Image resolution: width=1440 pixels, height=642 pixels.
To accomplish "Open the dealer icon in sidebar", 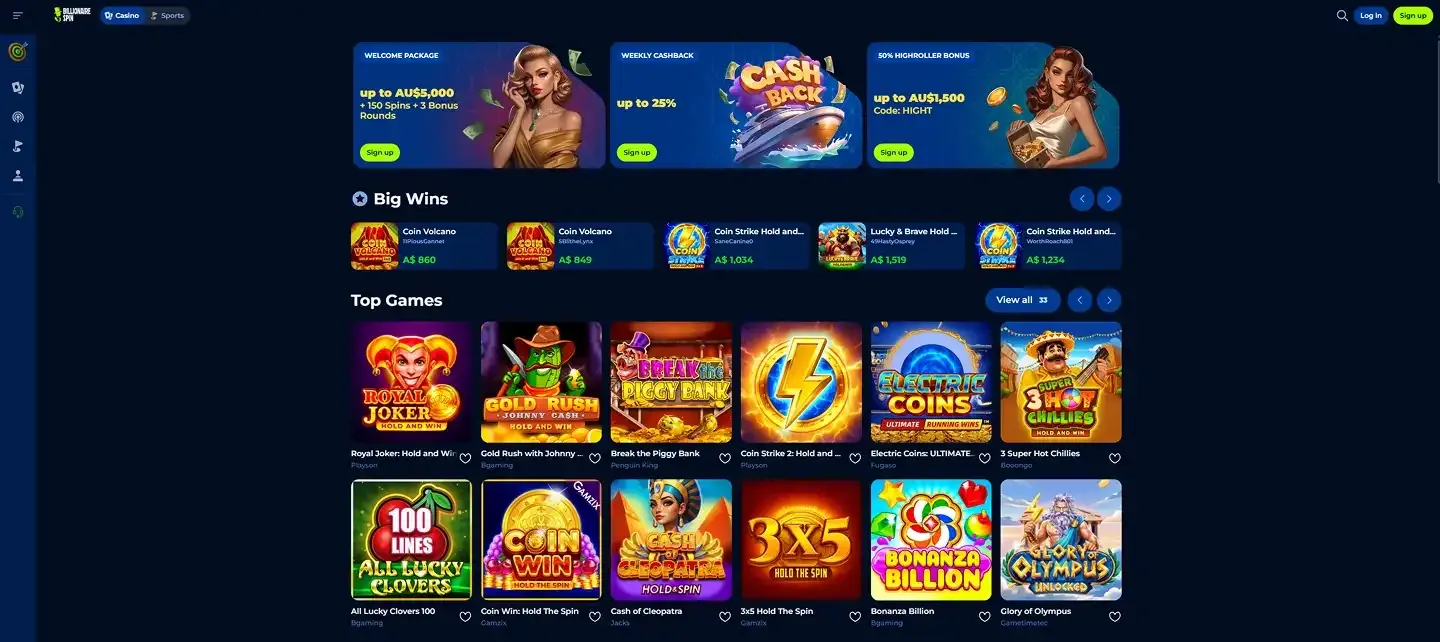I will click(18, 176).
